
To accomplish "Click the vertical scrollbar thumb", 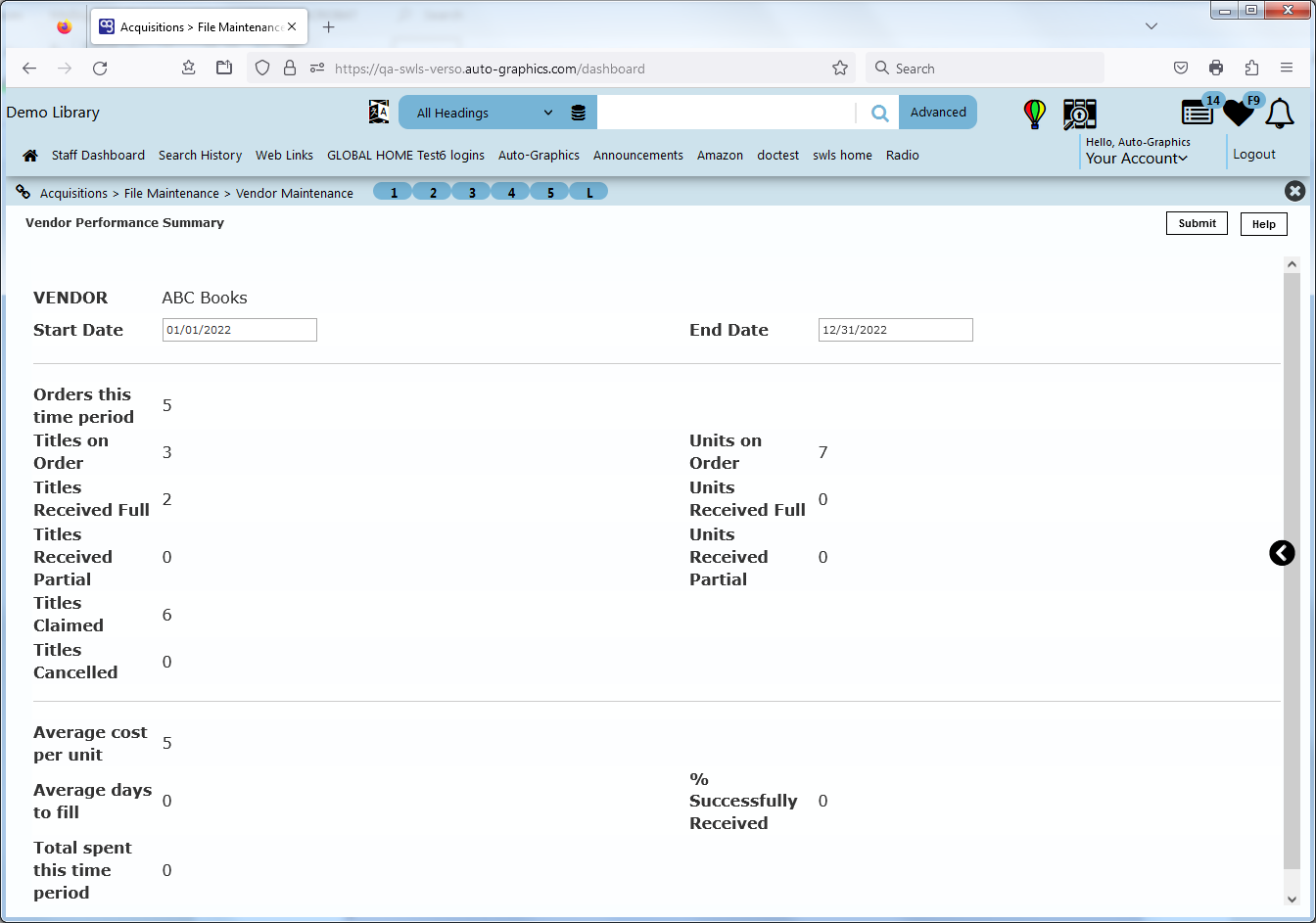I will 1292,570.
